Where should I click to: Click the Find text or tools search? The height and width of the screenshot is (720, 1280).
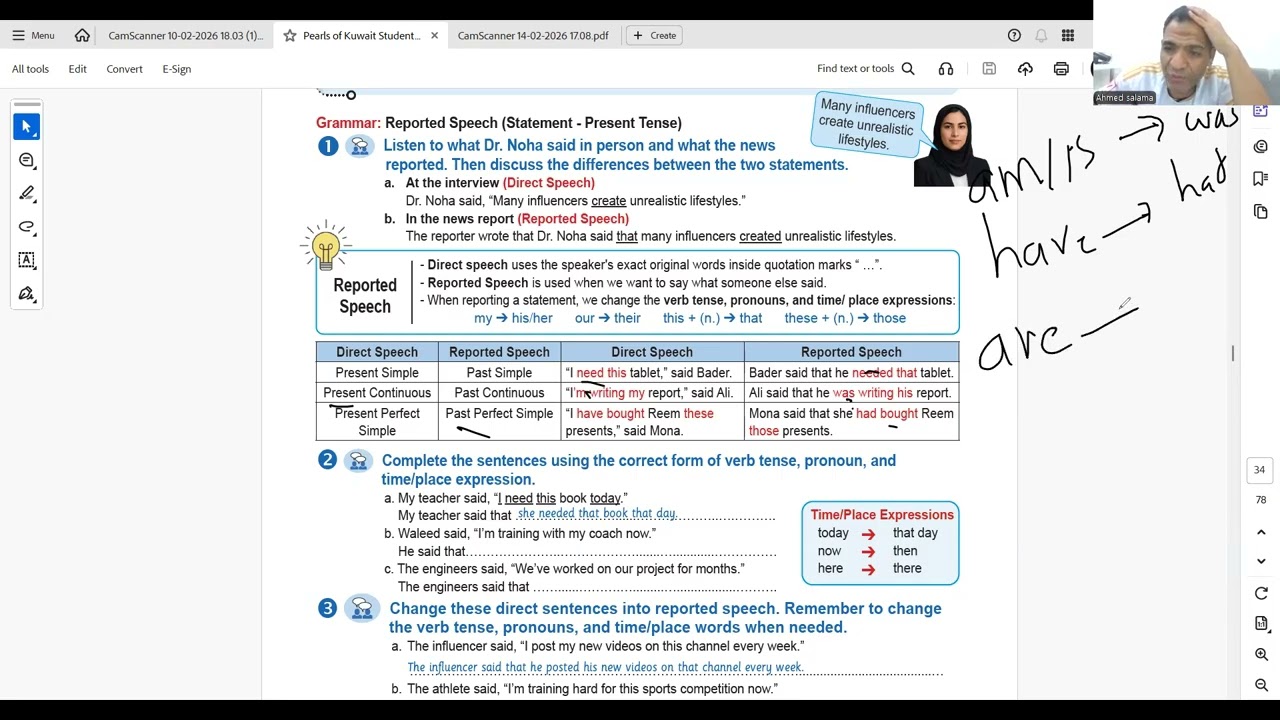866,68
